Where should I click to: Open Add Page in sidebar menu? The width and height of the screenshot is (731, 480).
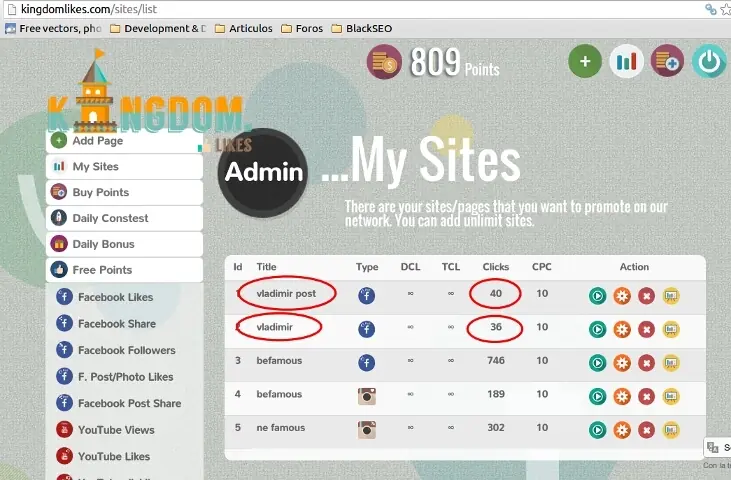(124, 141)
